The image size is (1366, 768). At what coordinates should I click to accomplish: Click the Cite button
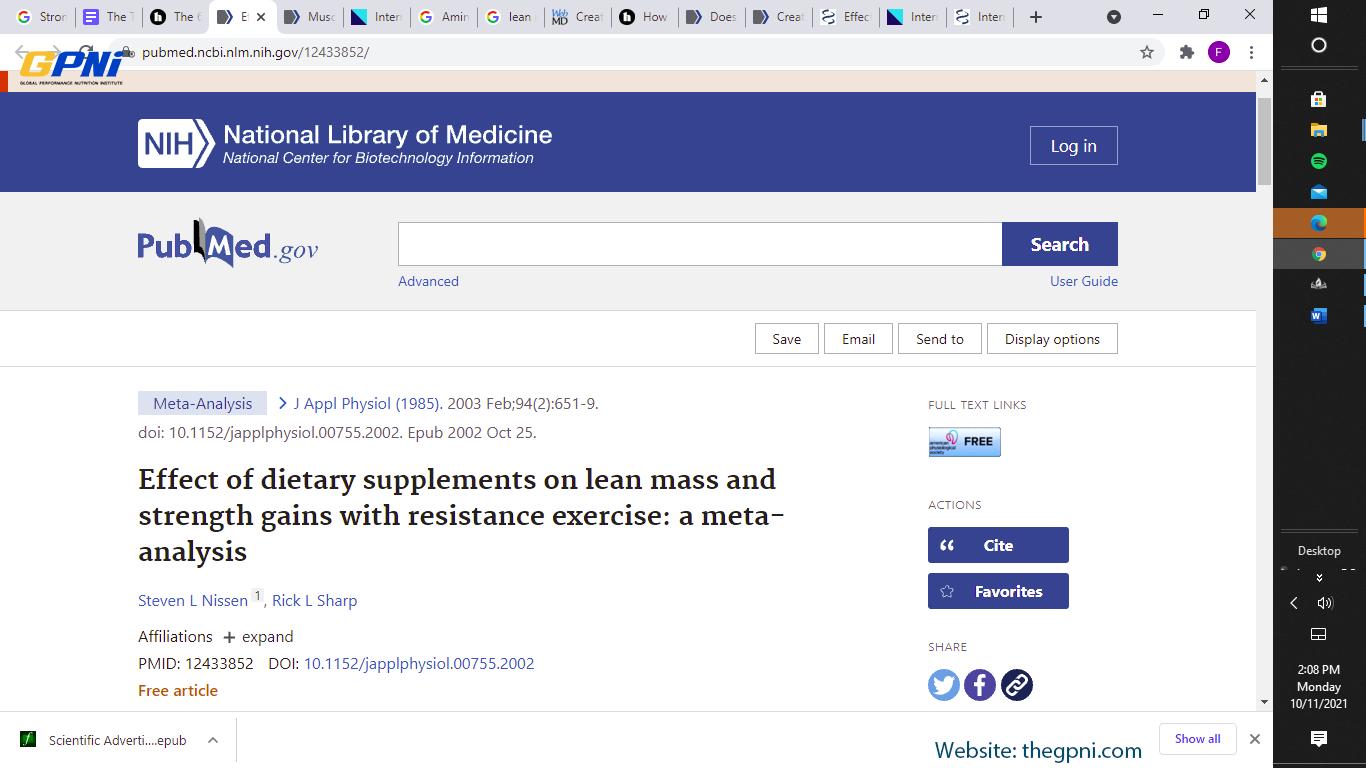point(998,545)
